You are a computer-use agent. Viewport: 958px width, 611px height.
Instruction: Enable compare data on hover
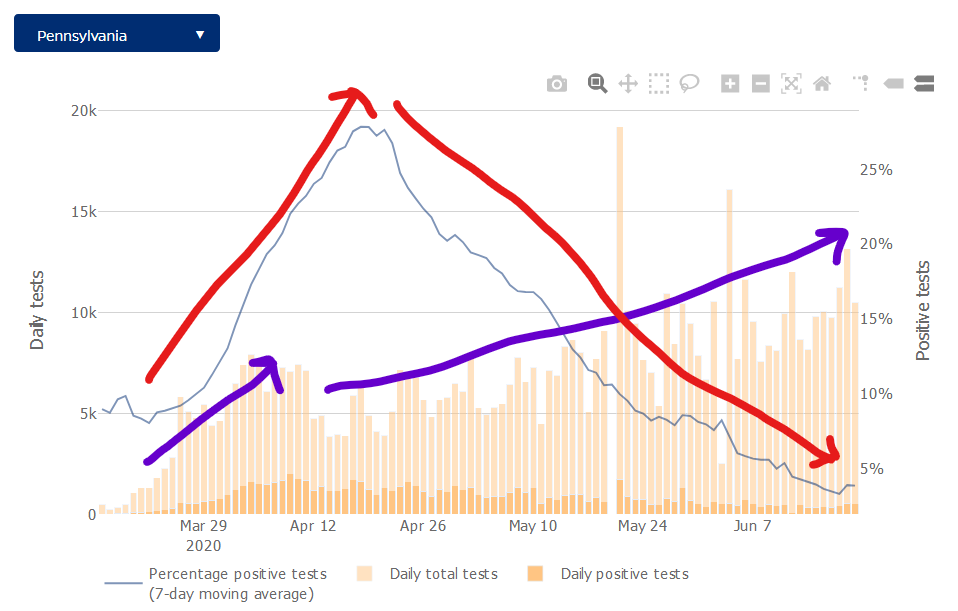tap(924, 84)
